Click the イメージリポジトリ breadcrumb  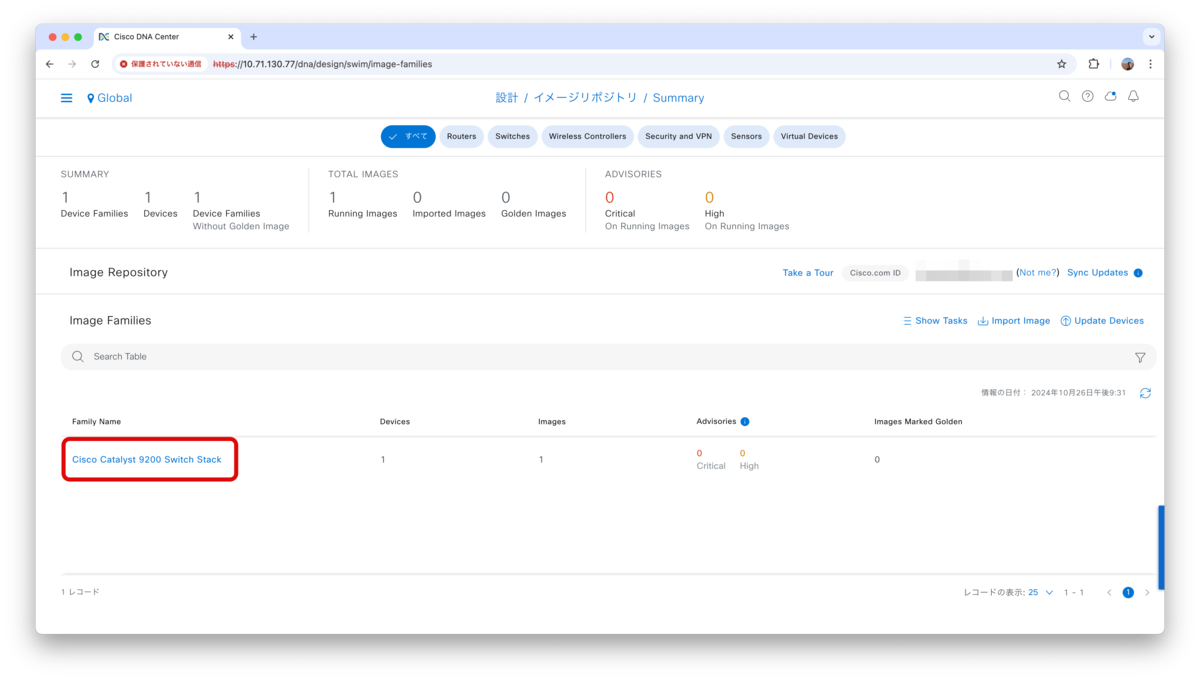585,98
